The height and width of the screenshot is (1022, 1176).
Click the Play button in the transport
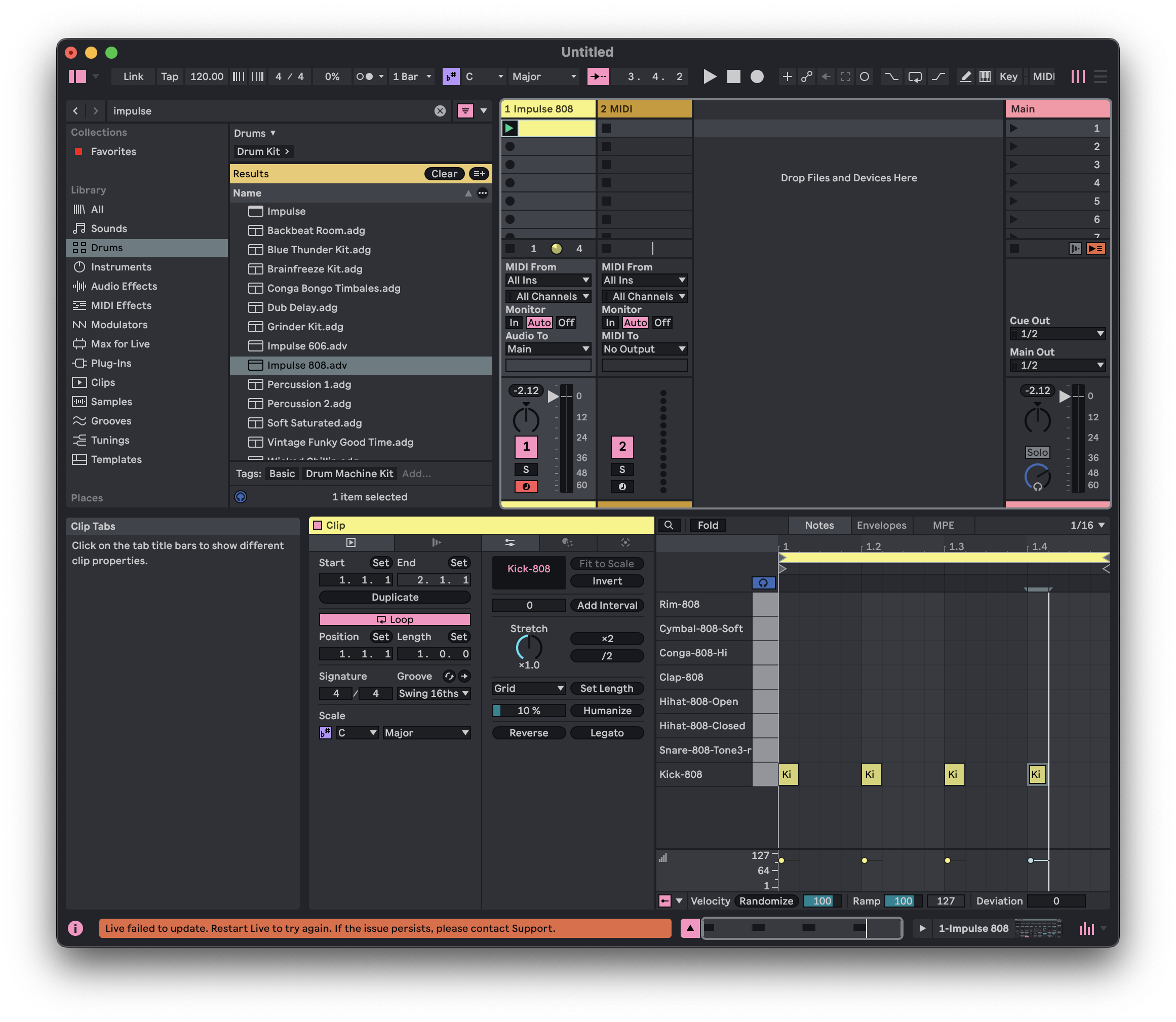710,76
